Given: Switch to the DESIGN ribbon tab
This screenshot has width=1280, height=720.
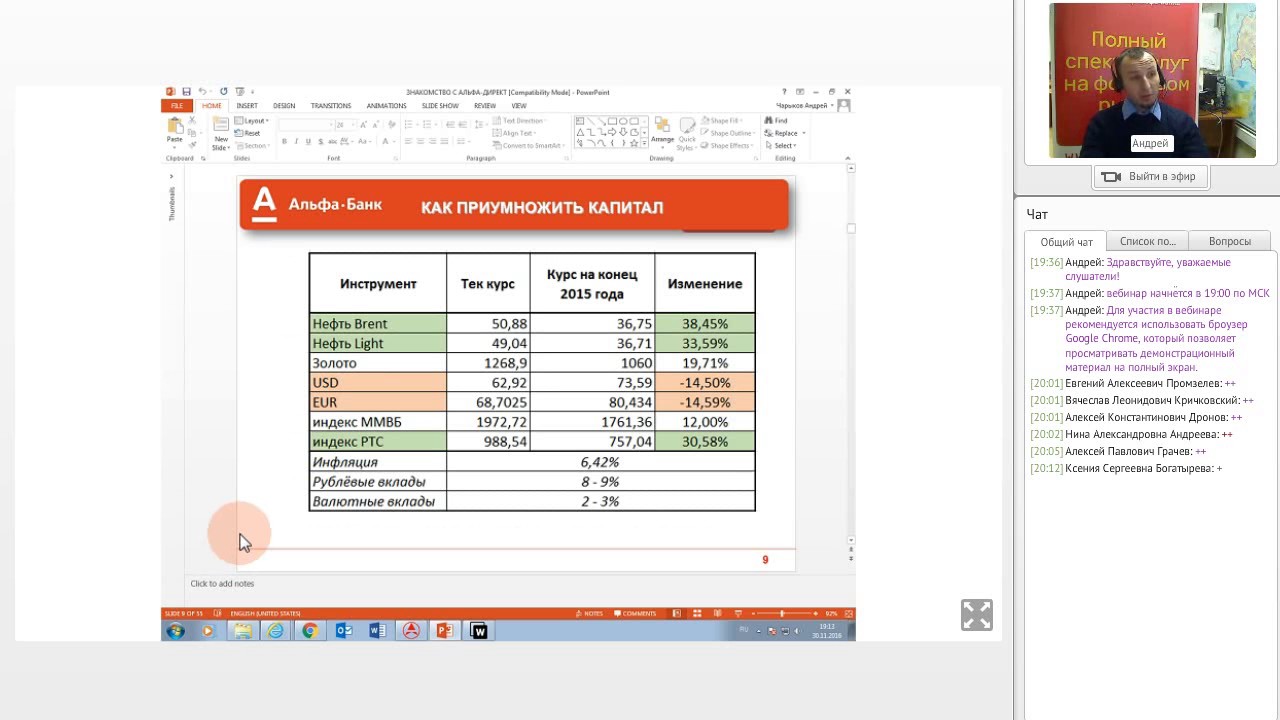Looking at the screenshot, I should (284, 105).
